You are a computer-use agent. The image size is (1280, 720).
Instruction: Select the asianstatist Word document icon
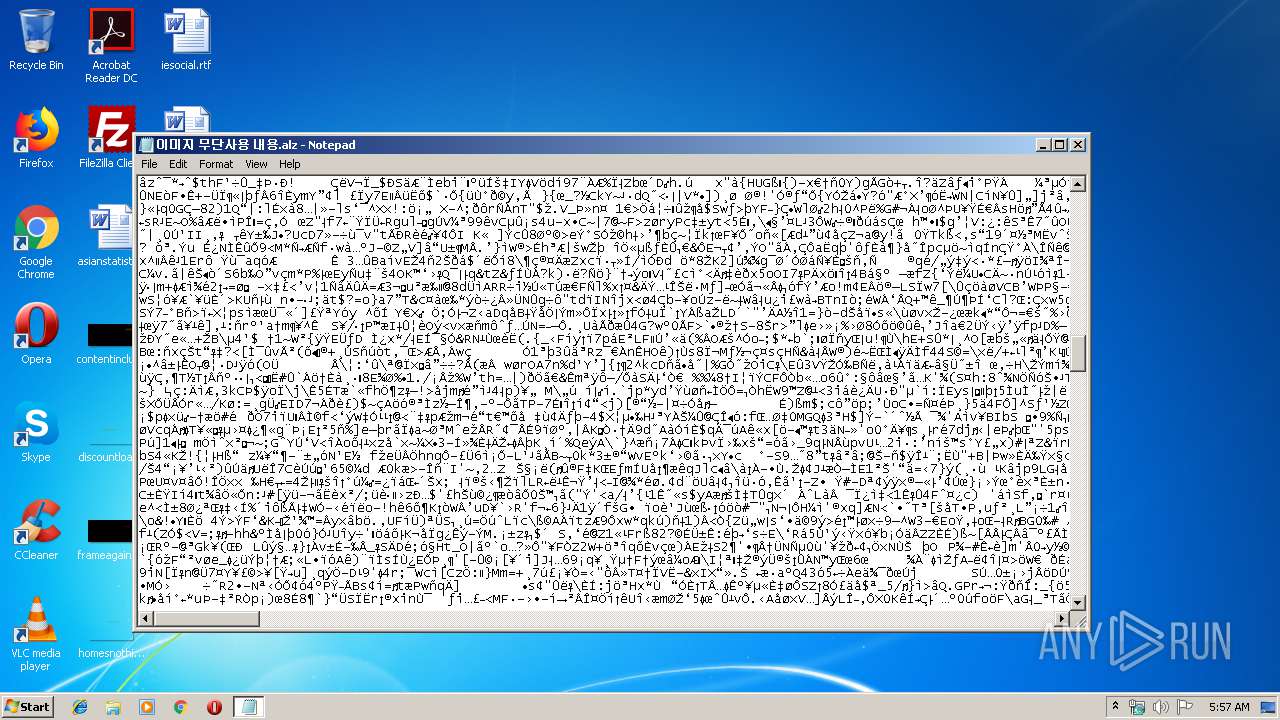[108, 236]
